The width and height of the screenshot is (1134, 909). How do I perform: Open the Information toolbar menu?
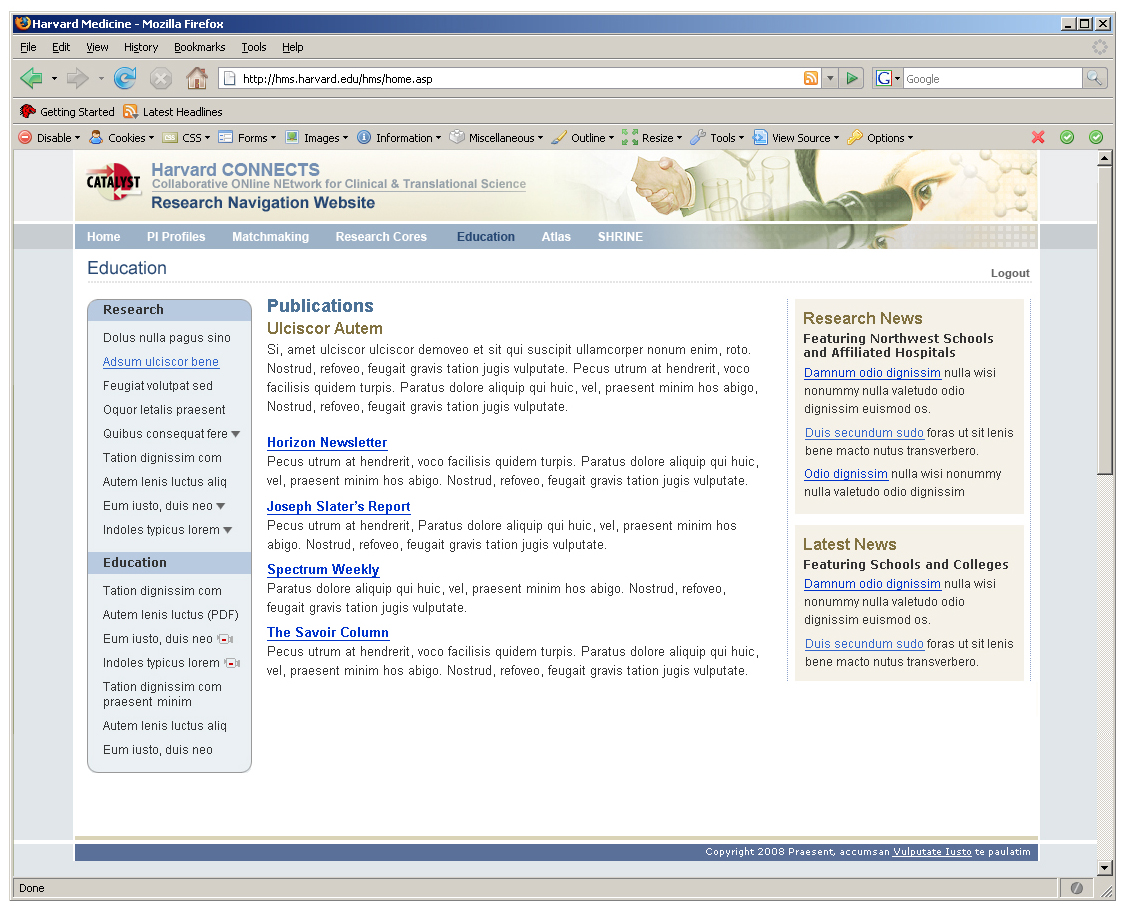399,137
